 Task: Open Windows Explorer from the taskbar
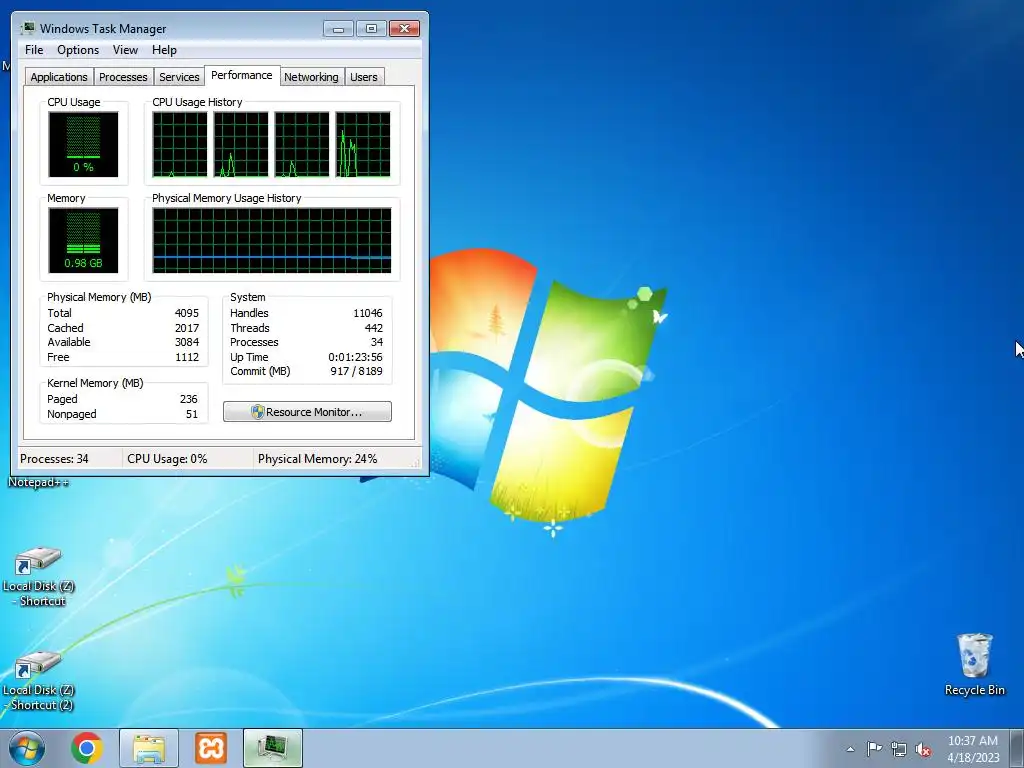point(148,748)
